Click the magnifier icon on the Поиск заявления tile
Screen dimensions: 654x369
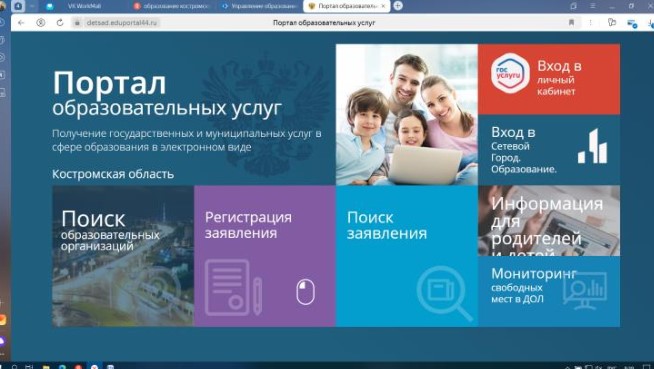pyautogui.click(x=444, y=294)
